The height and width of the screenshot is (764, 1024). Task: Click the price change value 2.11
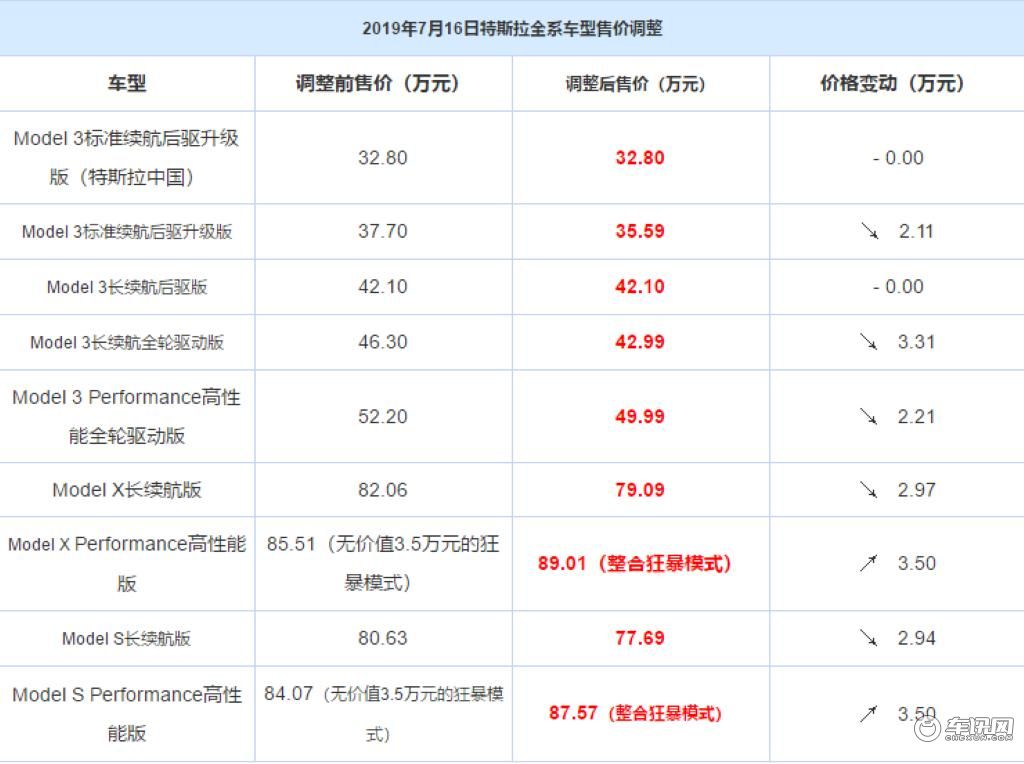(916, 231)
